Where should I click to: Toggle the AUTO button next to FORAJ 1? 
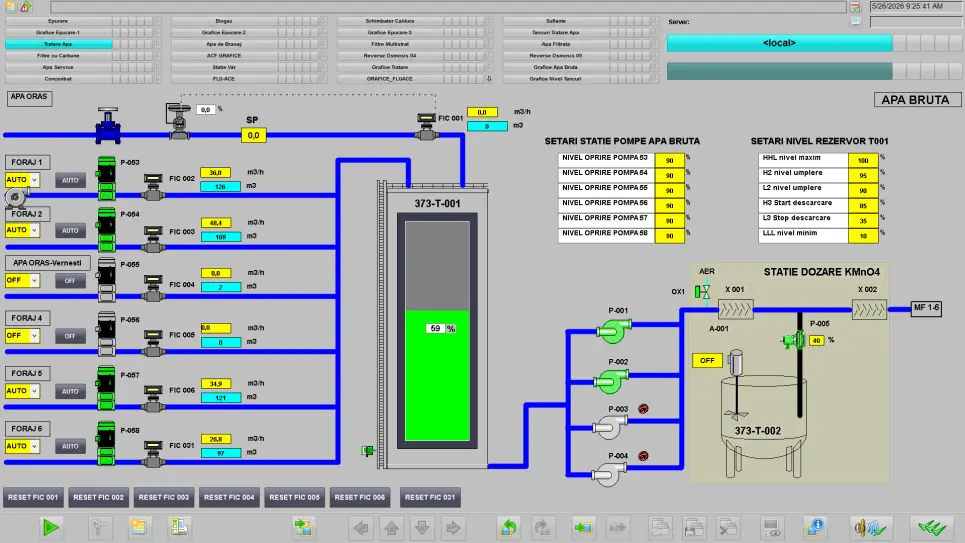70,180
